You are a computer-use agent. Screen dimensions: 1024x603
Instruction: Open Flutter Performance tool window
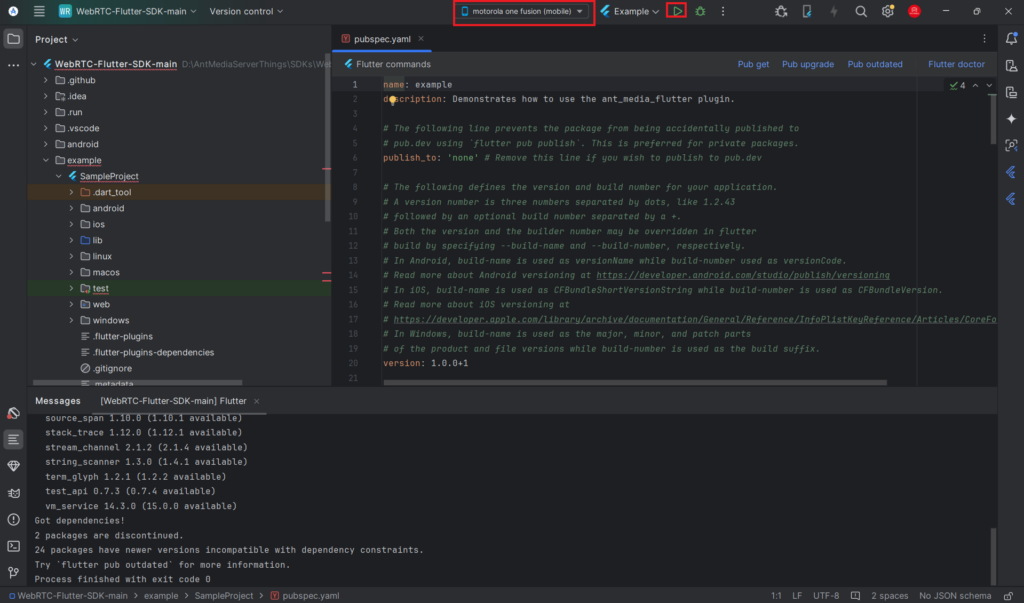(1011, 199)
